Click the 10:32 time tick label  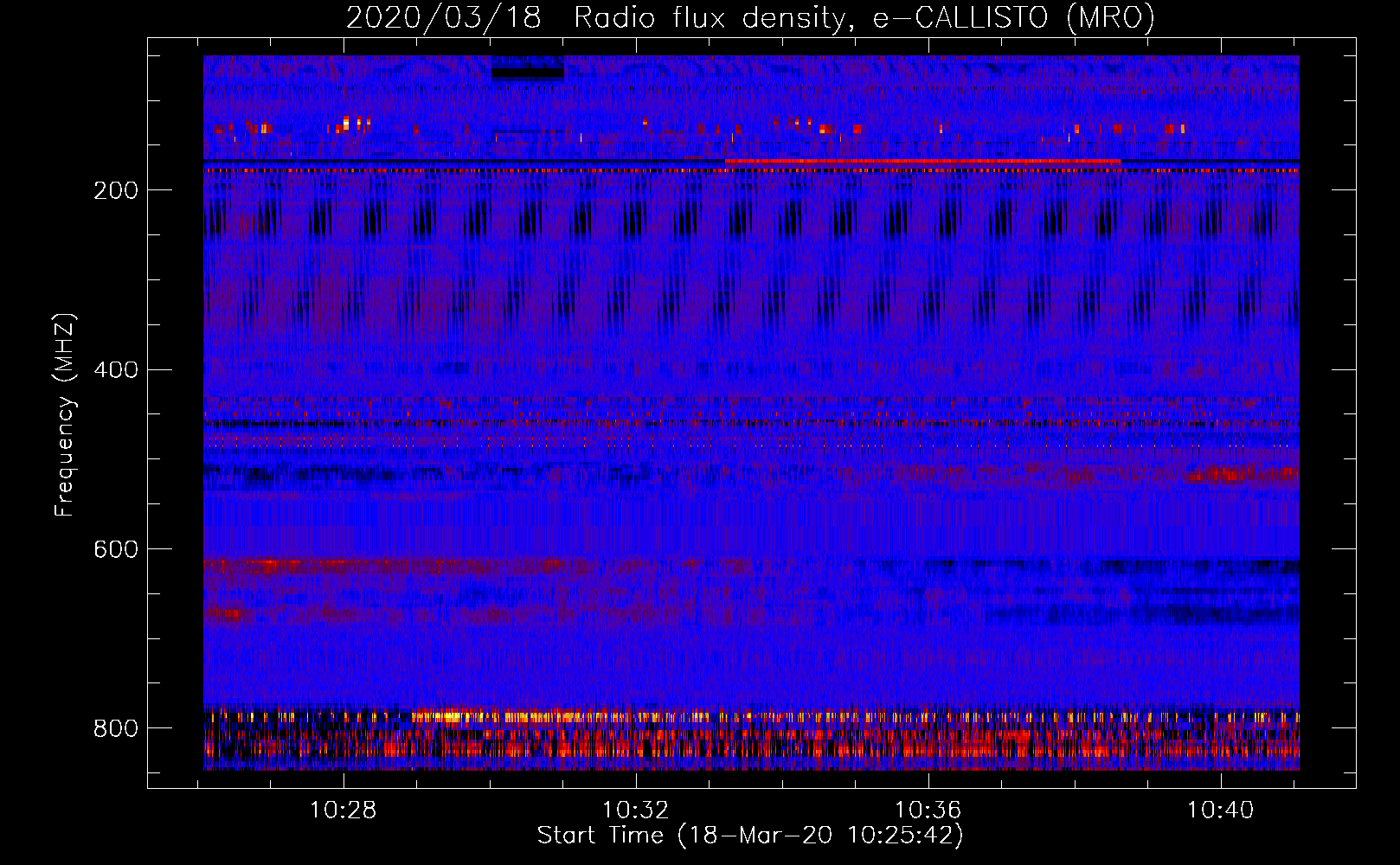[x=636, y=811]
